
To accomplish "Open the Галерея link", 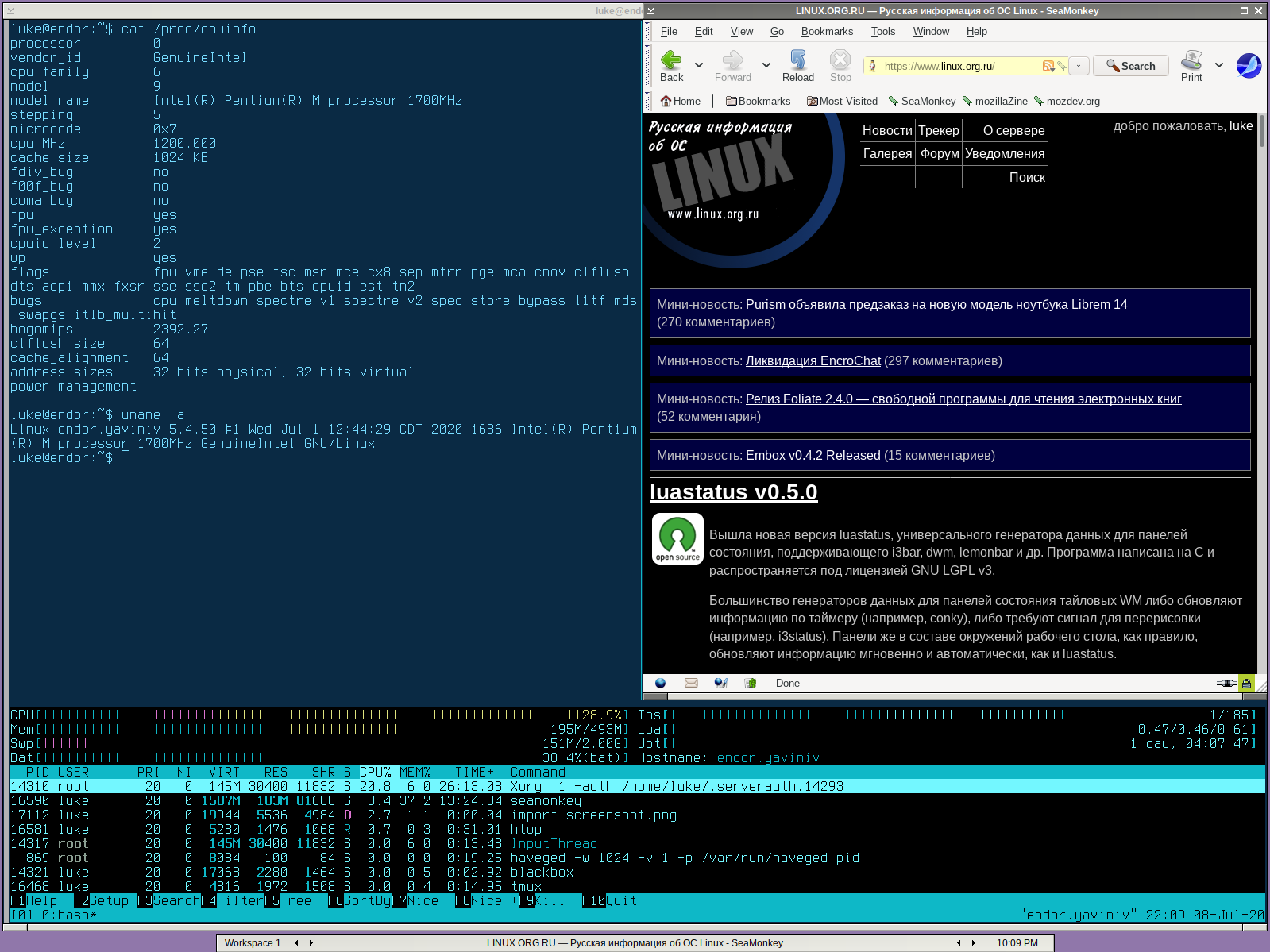I will (x=887, y=154).
